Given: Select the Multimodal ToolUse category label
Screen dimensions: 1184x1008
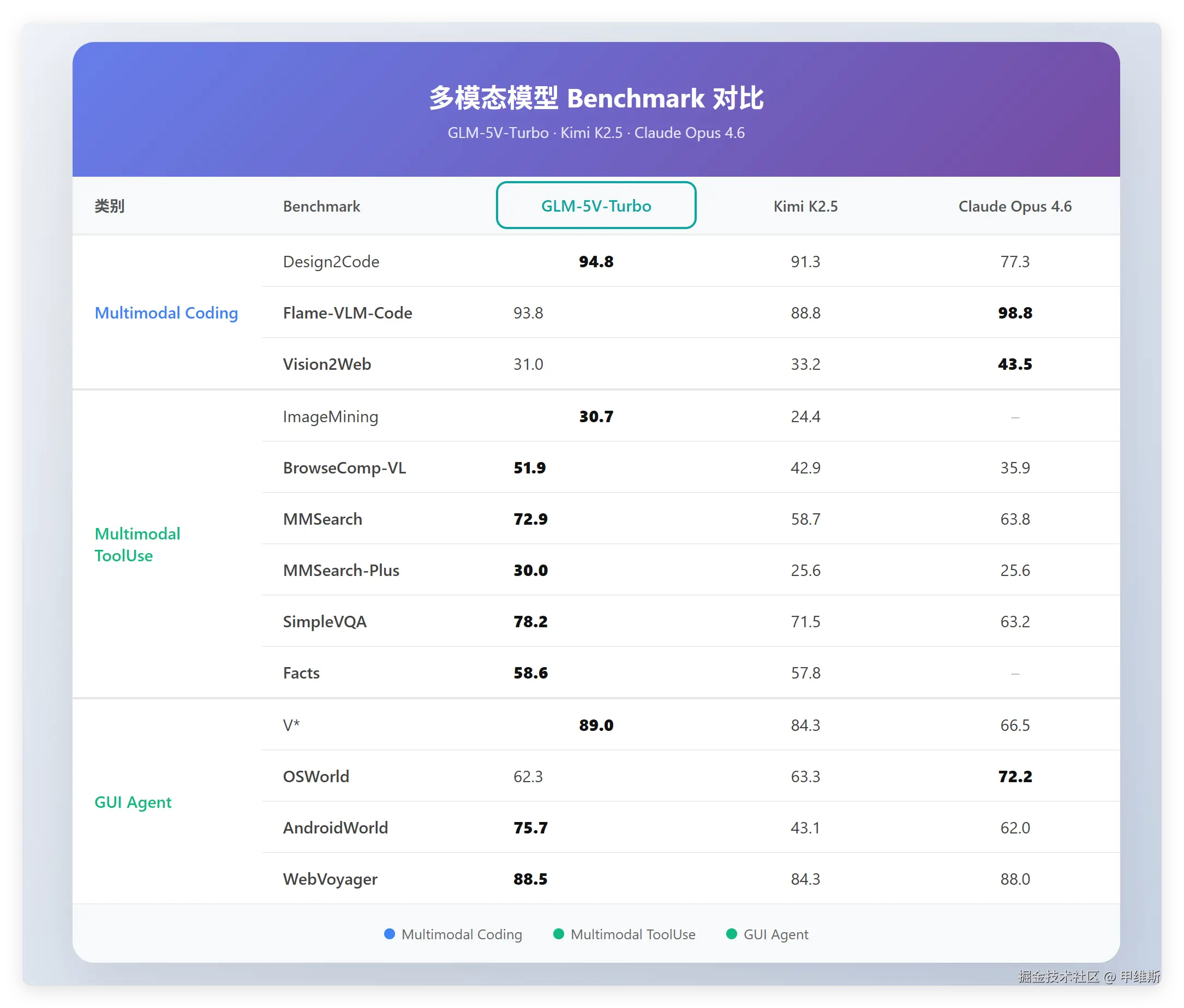Looking at the screenshot, I should tap(137, 544).
